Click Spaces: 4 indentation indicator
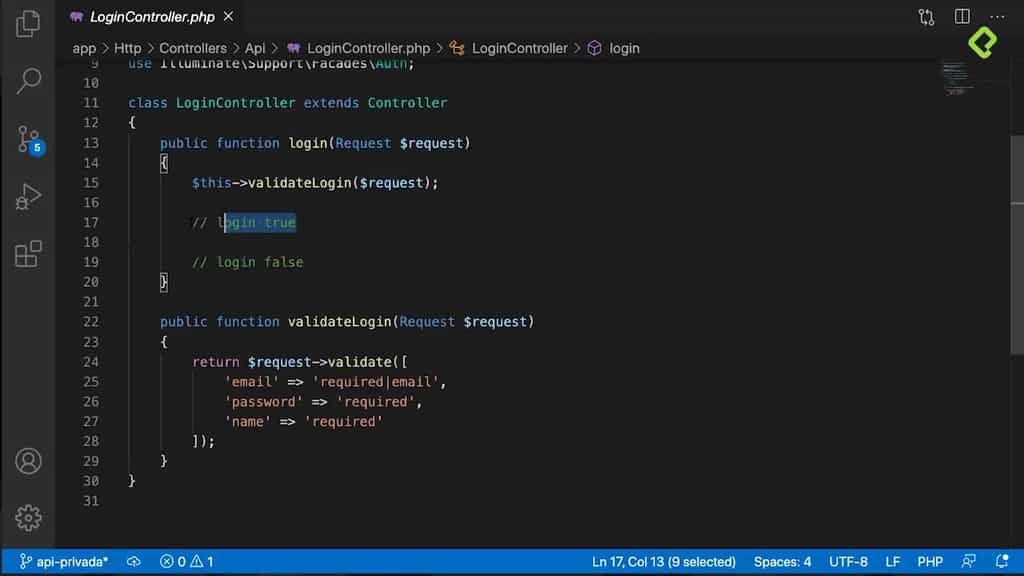This screenshot has width=1024, height=576. point(782,561)
